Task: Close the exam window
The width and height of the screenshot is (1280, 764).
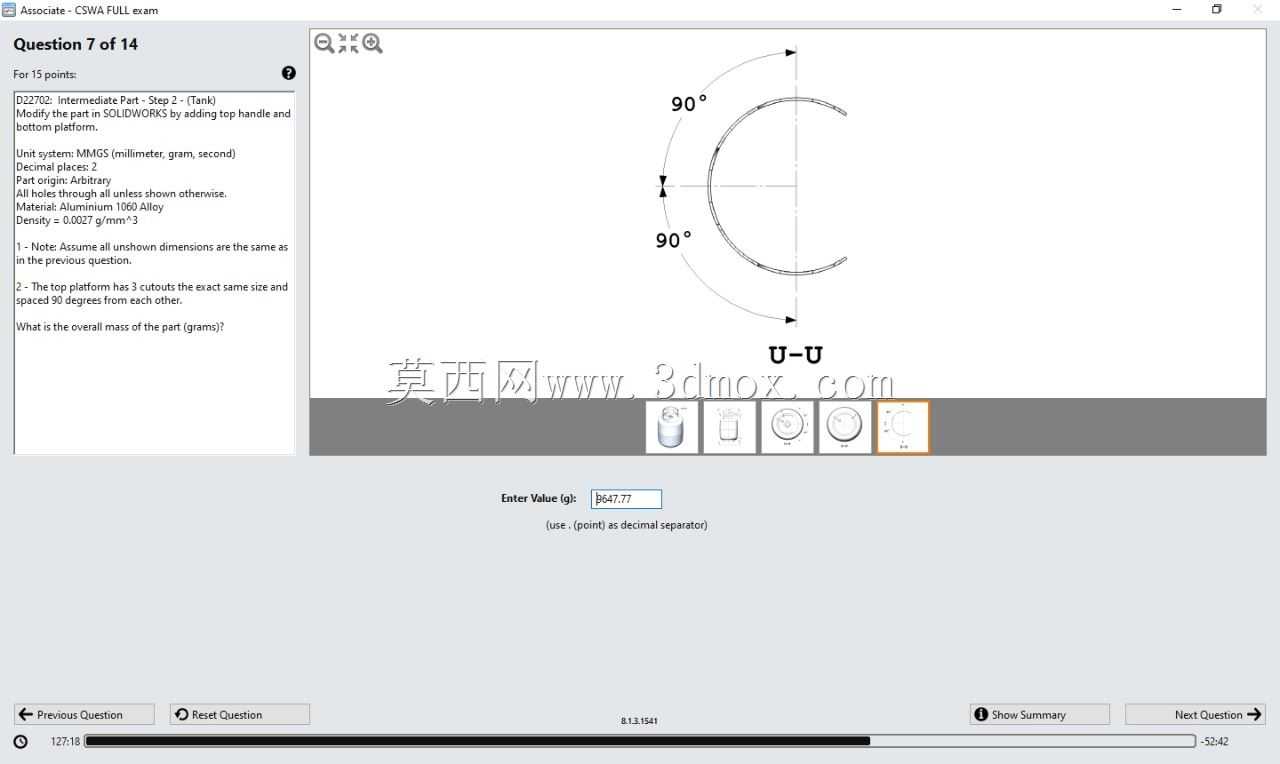Action: [x=1258, y=10]
